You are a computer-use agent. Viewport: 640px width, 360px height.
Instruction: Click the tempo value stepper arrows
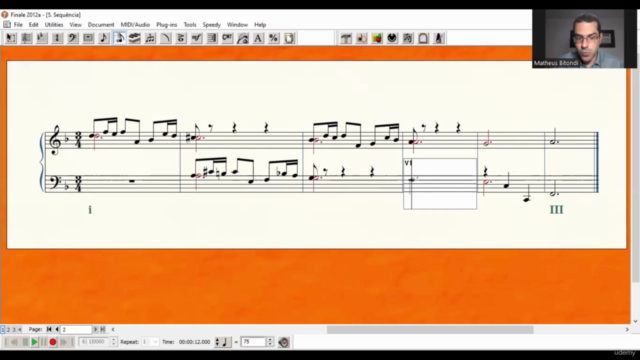pyautogui.click(x=270, y=342)
